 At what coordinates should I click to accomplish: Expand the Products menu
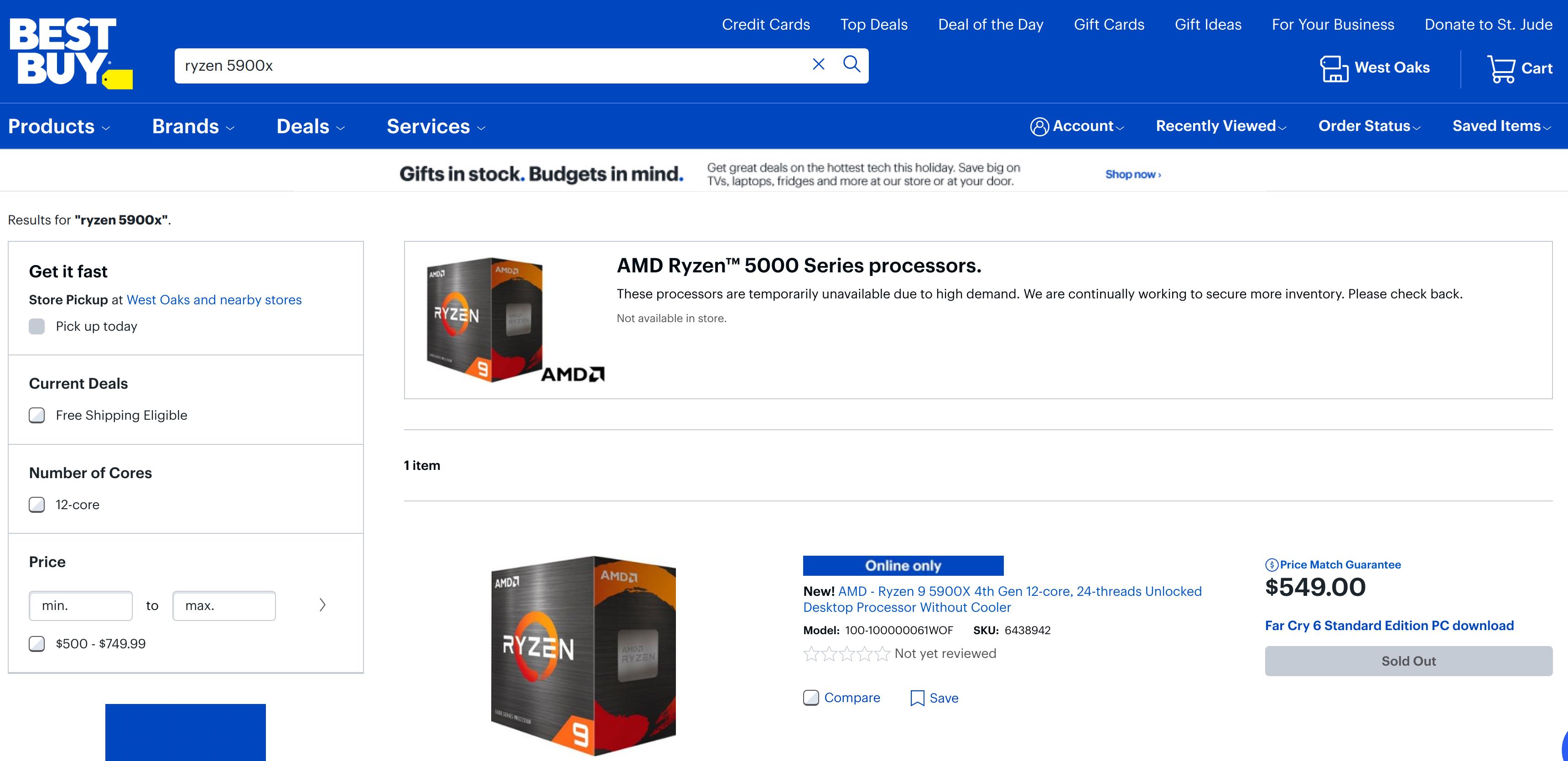click(59, 127)
